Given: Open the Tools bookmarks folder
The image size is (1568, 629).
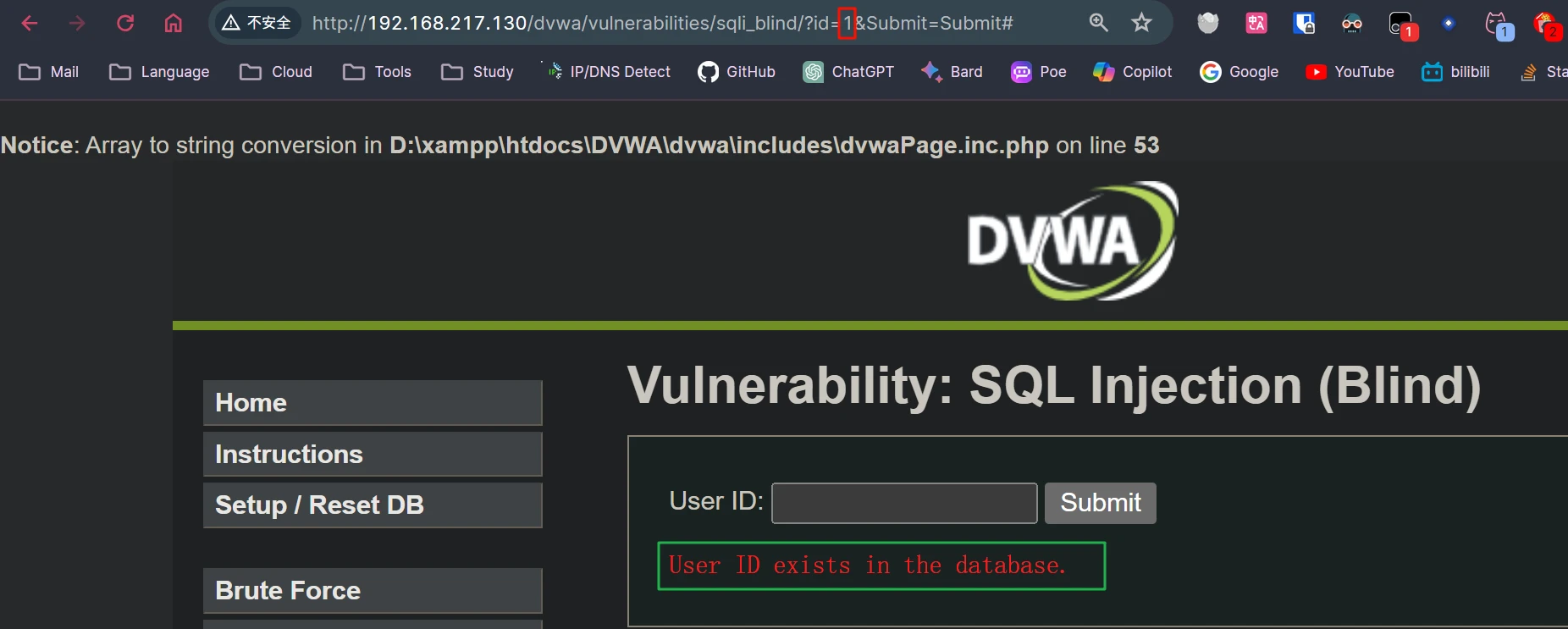Looking at the screenshot, I should (377, 72).
